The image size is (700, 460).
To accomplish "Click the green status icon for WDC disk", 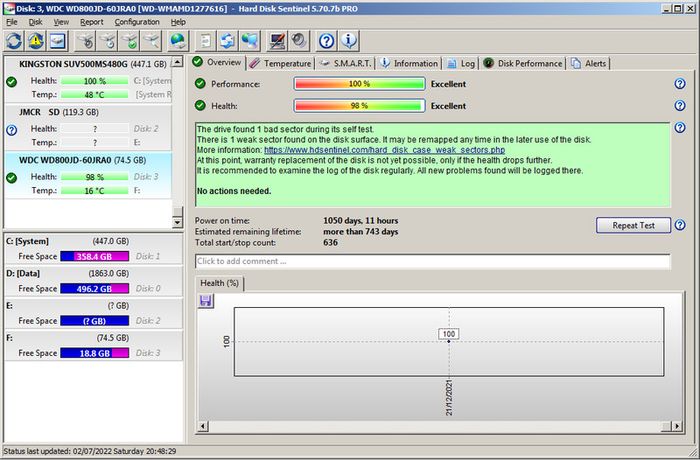I will click(12, 178).
